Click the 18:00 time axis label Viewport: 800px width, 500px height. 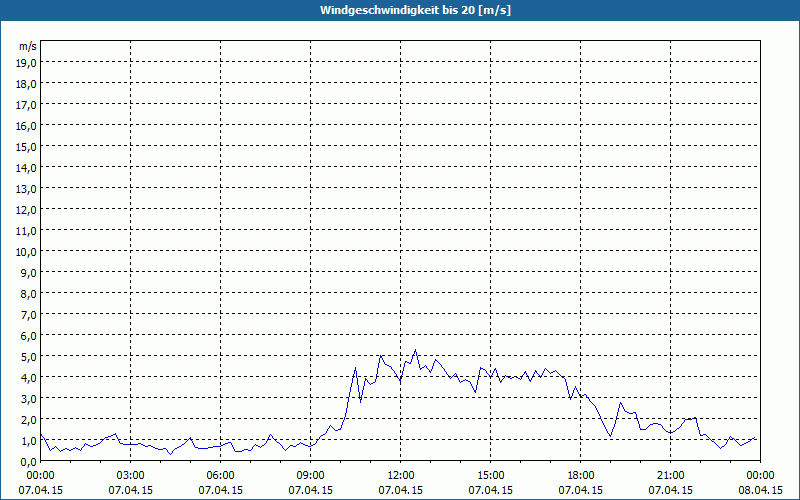click(x=581, y=476)
